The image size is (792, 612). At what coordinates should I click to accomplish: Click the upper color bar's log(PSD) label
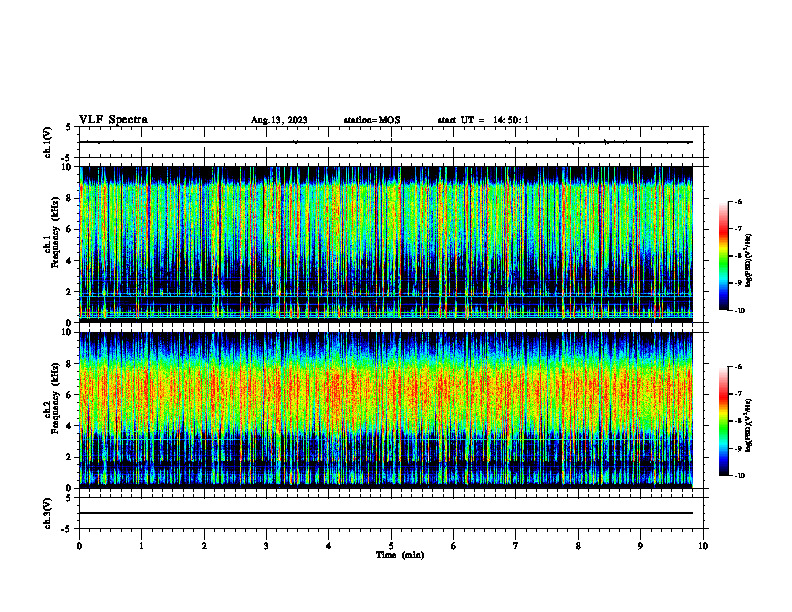(749, 261)
